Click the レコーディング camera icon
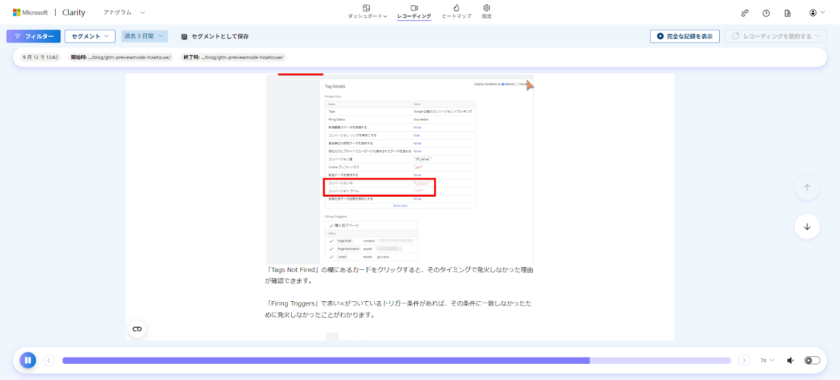The image size is (840, 380). pos(414,8)
